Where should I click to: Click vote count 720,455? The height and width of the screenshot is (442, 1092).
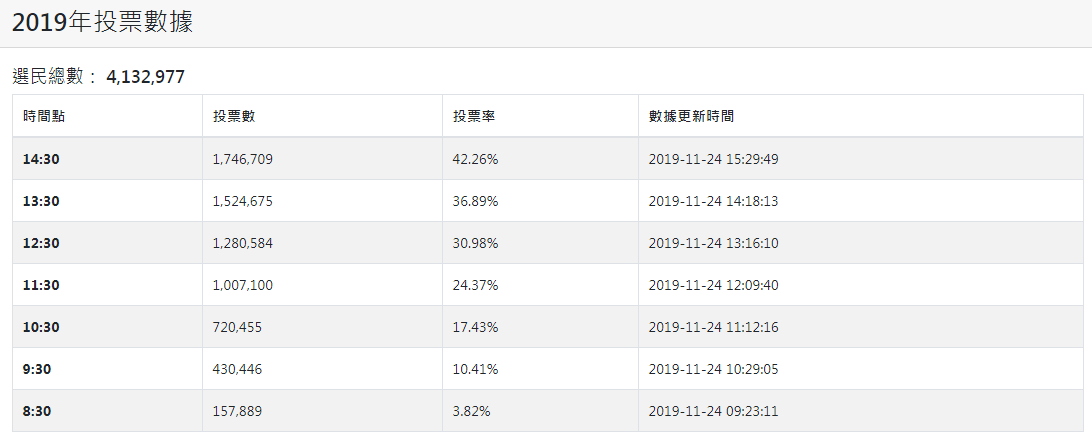coord(237,327)
